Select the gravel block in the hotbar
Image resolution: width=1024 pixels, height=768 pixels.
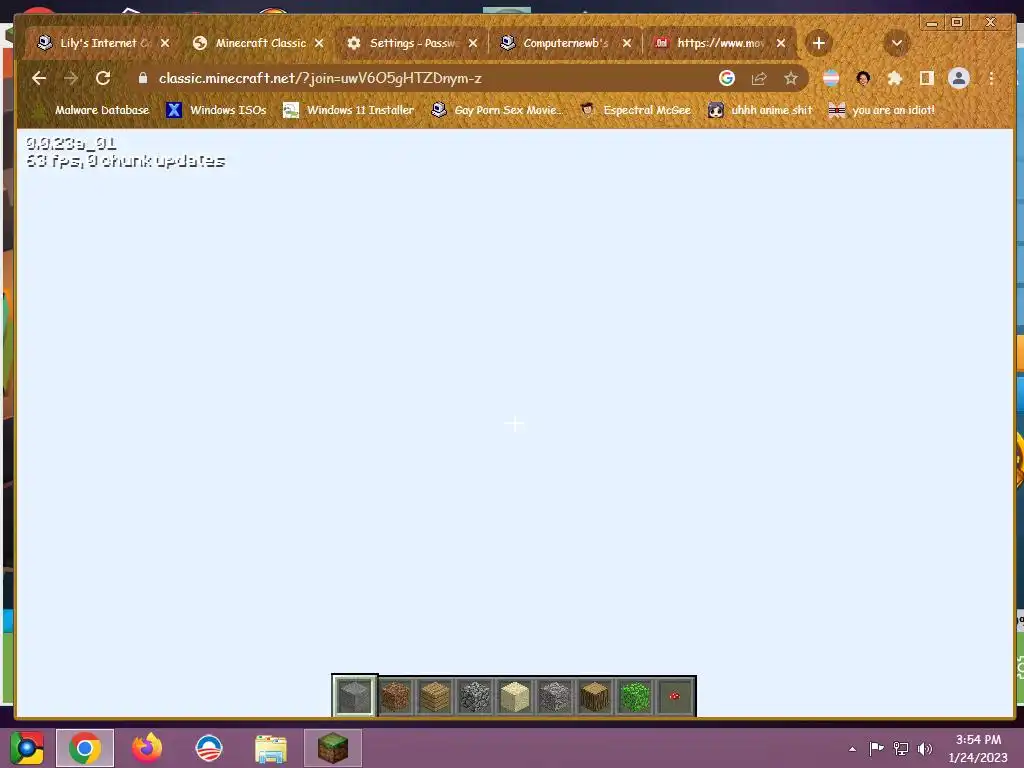click(x=554, y=696)
